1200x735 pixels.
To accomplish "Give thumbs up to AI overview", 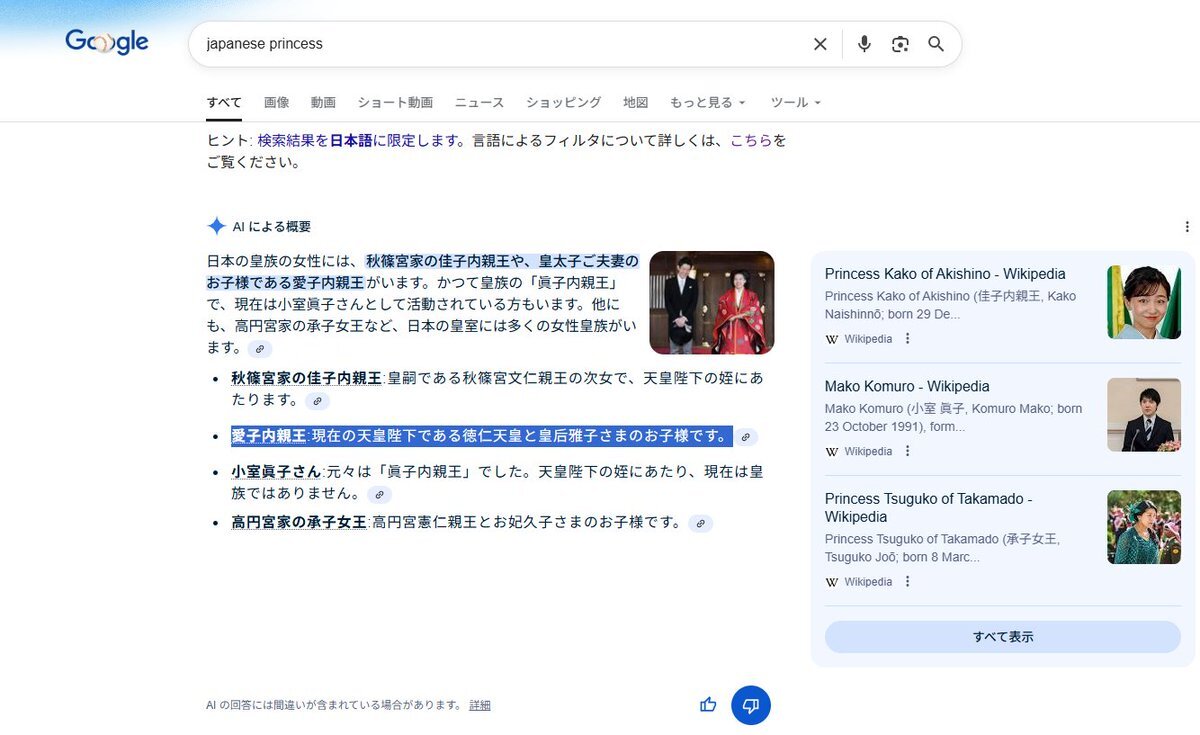I will [708, 705].
